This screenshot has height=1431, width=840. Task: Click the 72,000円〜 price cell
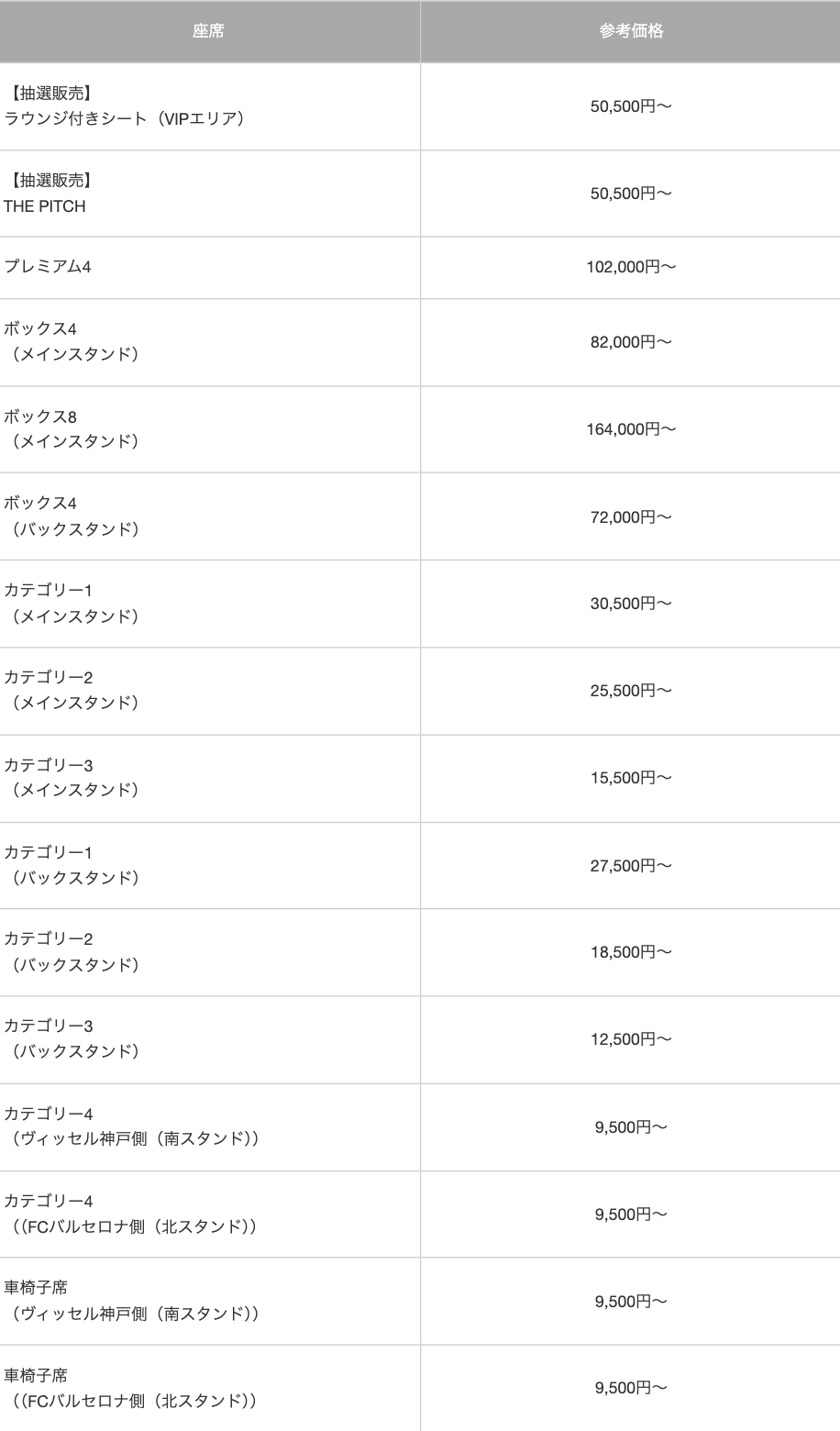click(631, 516)
